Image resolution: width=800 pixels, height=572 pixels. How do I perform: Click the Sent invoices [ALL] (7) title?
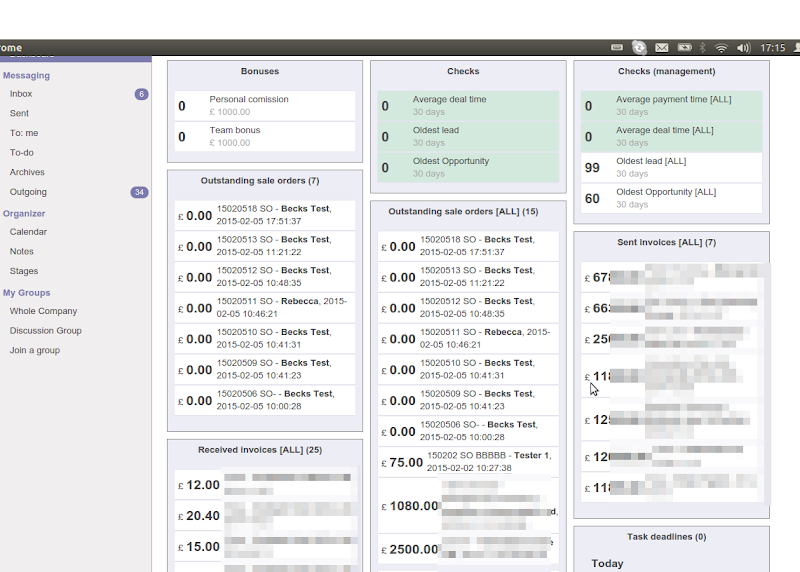point(666,242)
